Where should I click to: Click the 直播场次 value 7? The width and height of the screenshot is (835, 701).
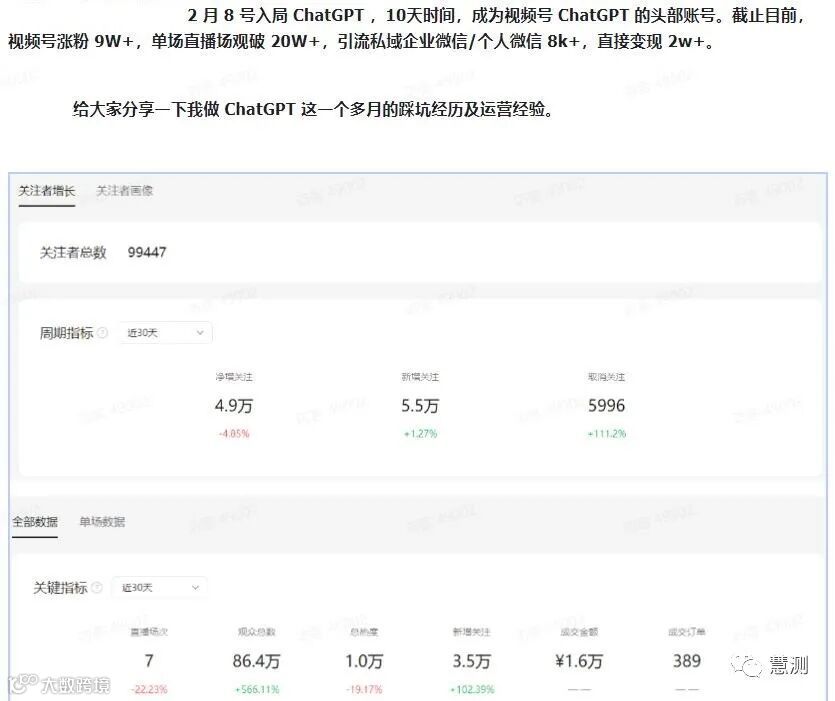(149, 661)
